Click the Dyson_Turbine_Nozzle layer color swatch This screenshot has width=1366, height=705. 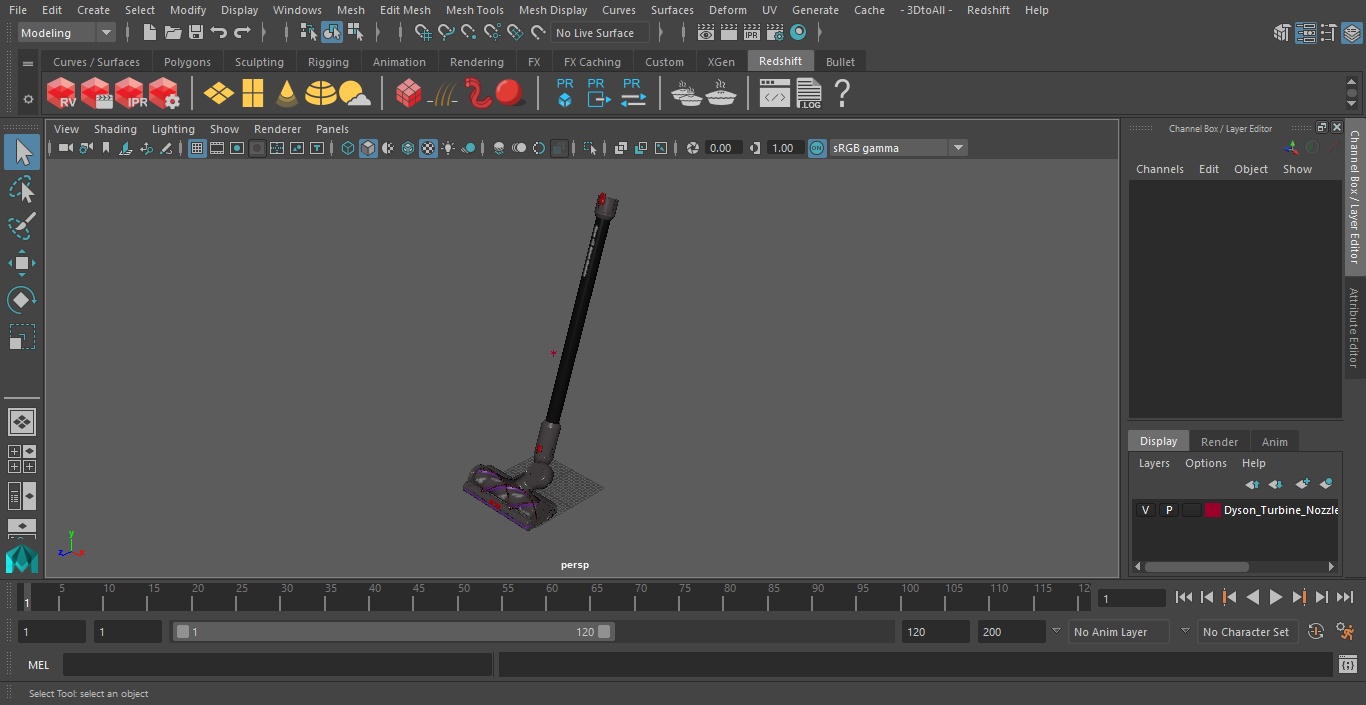(1213, 510)
